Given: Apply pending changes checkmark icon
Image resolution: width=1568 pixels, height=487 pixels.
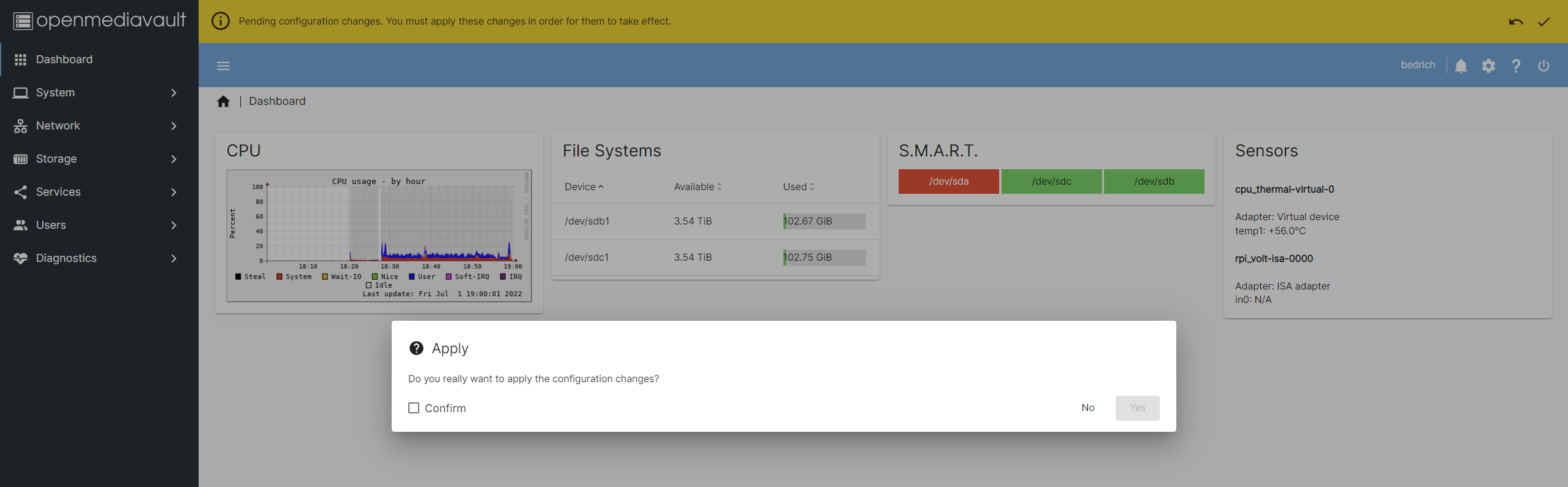Looking at the screenshot, I should click(1543, 22).
